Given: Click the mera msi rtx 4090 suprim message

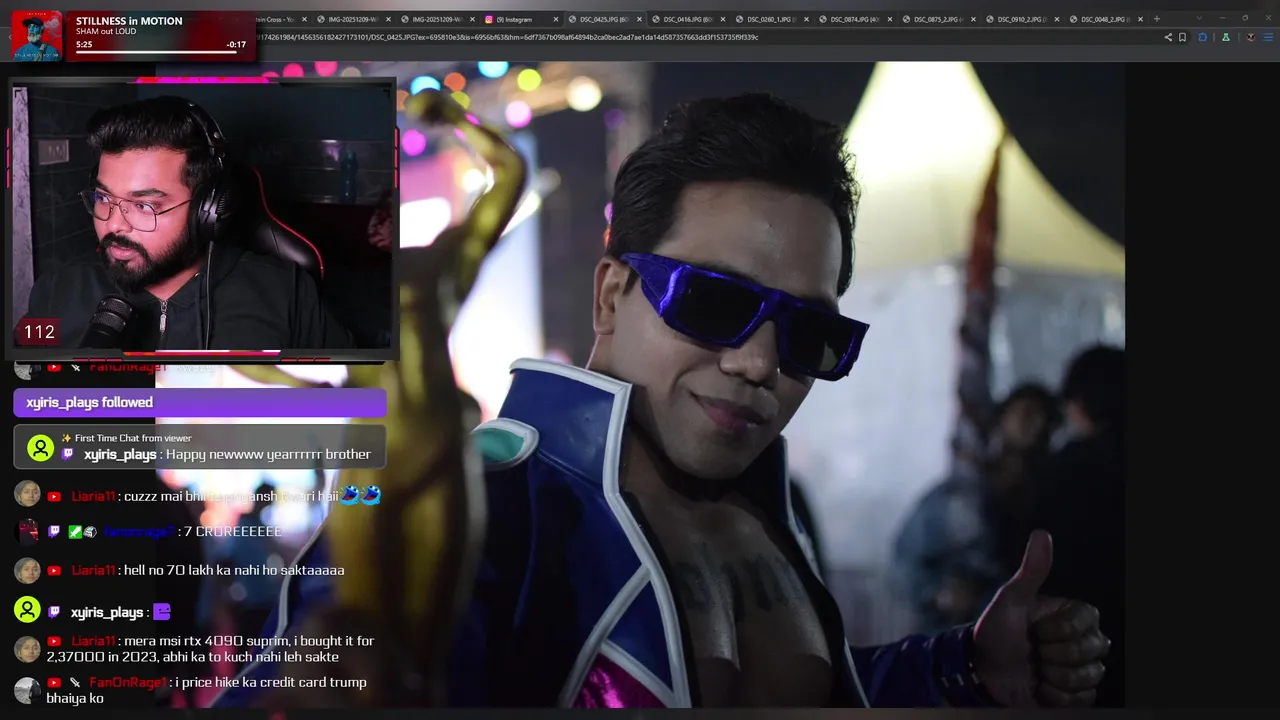Looking at the screenshot, I should click(x=211, y=649).
